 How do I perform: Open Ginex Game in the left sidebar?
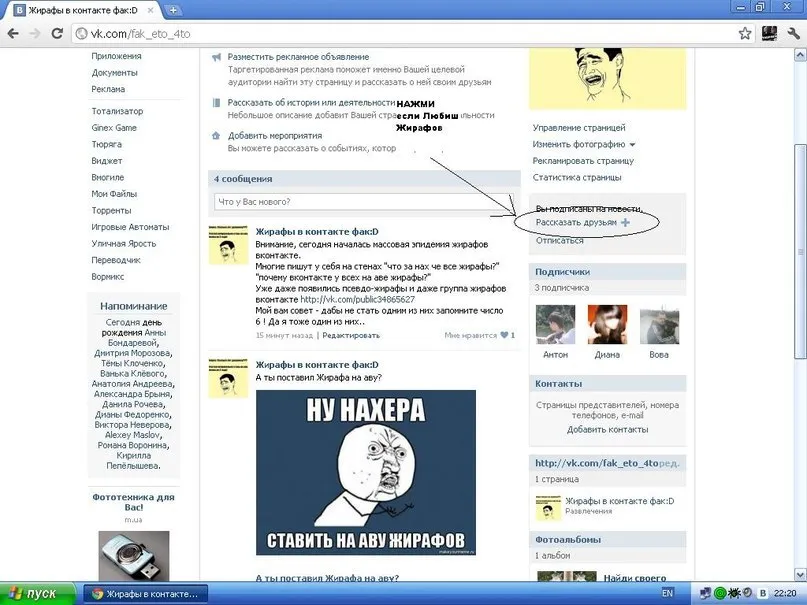pyautogui.click(x=114, y=128)
